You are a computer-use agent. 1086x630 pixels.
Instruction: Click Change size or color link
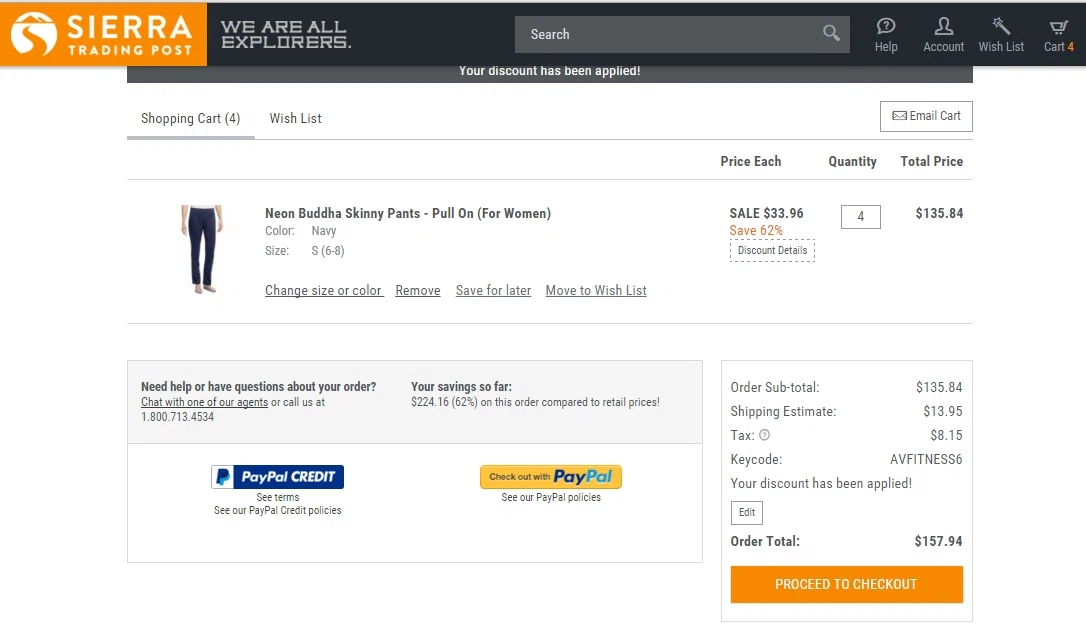click(323, 291)
